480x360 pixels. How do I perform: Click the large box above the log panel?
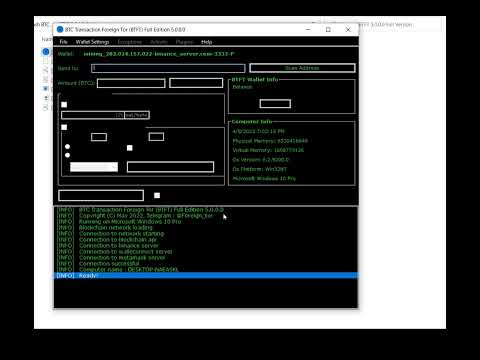coord(101,195)
